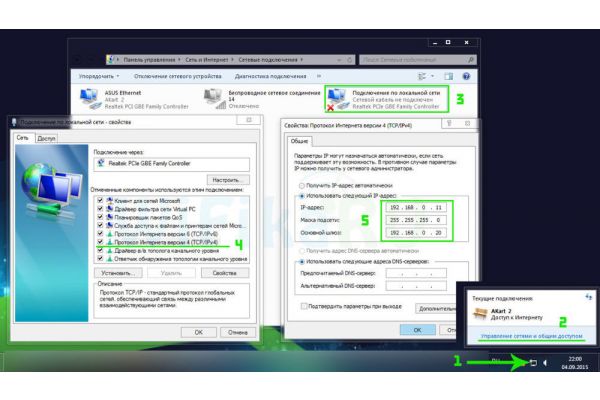Click the Предпочитаемый DNS-сервер field
The width and height of the screenshot is (600, 400).
pos(416,273)
